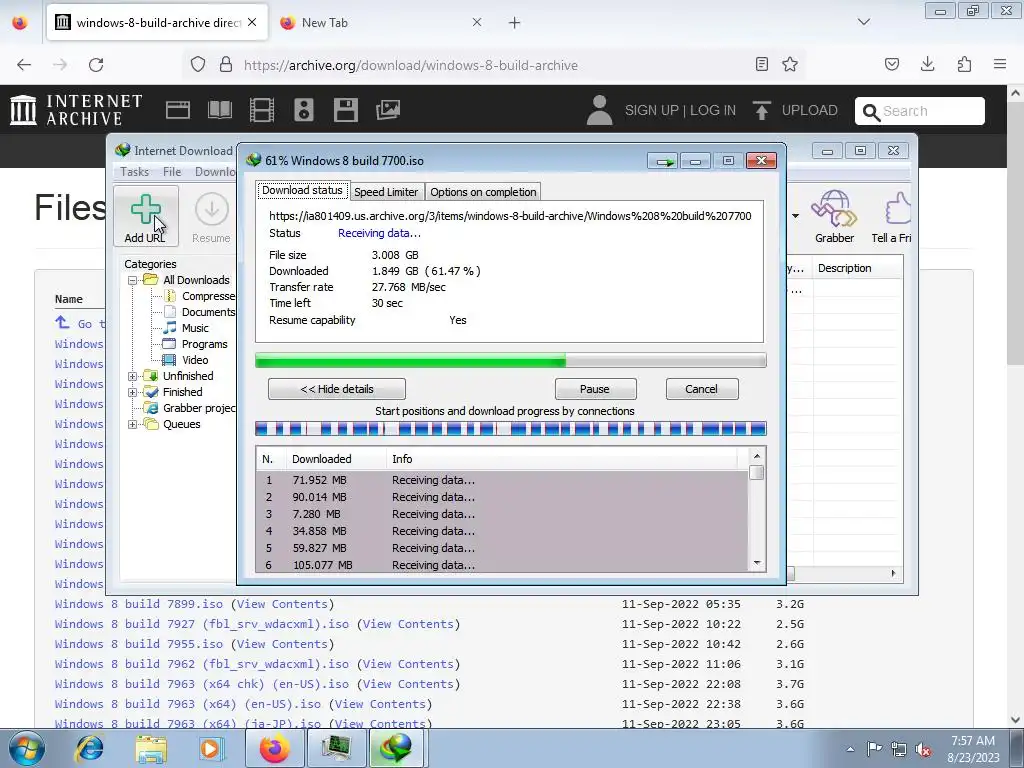Pause the download
Screen dimensions: 1024x768
pyautogui.click(x=595, y=389)
